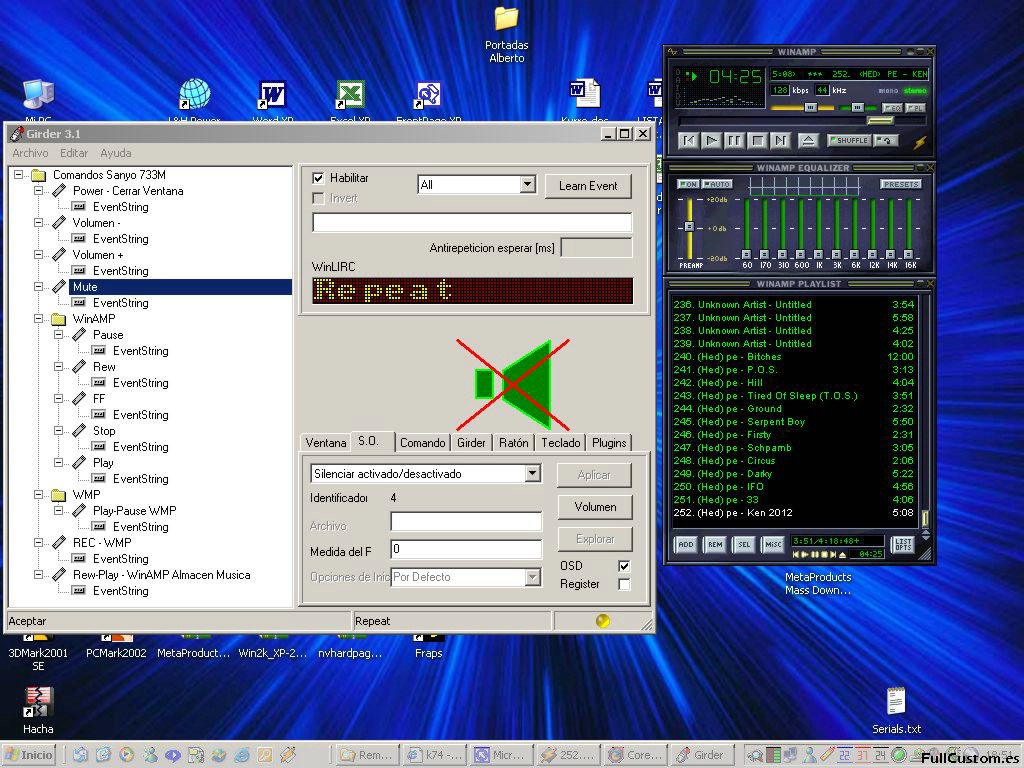Screen dimensions: 1024x768
Task: Open the All device dropdown
Action: coord(528,185)
